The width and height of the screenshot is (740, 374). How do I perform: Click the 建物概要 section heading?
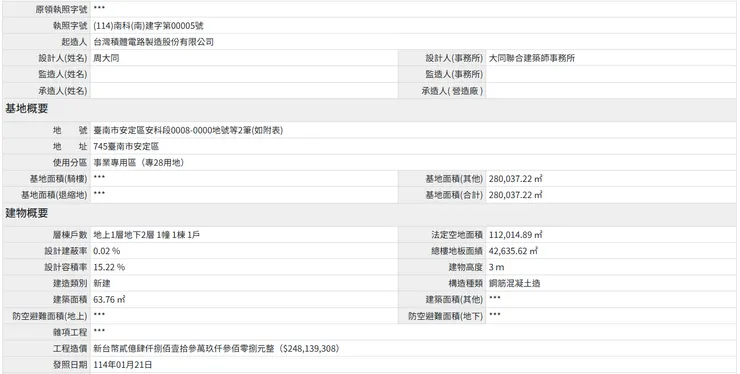click(26, 213)
